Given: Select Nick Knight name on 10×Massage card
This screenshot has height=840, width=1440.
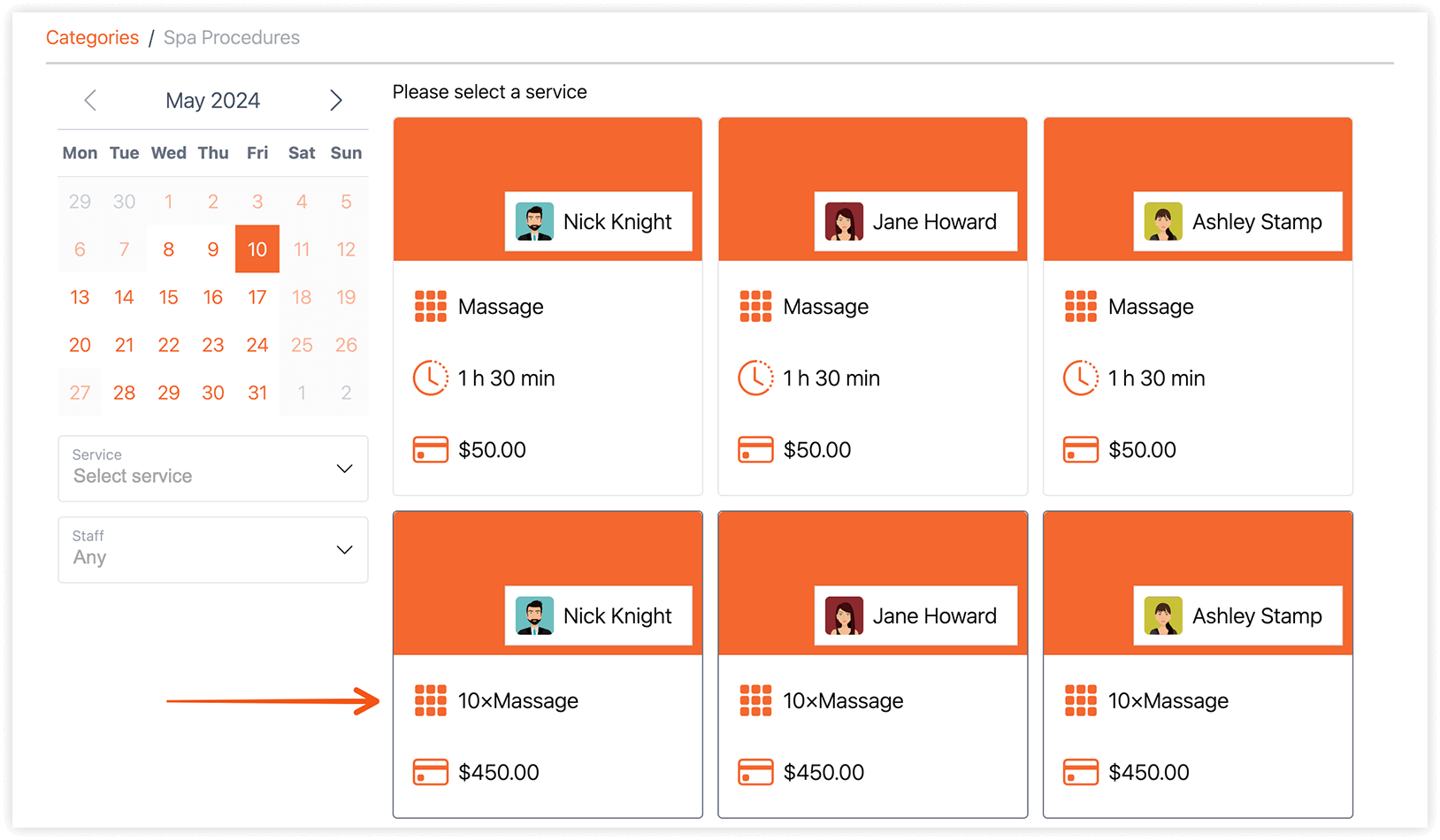Looking at the screenshot, I should point(617,616).
